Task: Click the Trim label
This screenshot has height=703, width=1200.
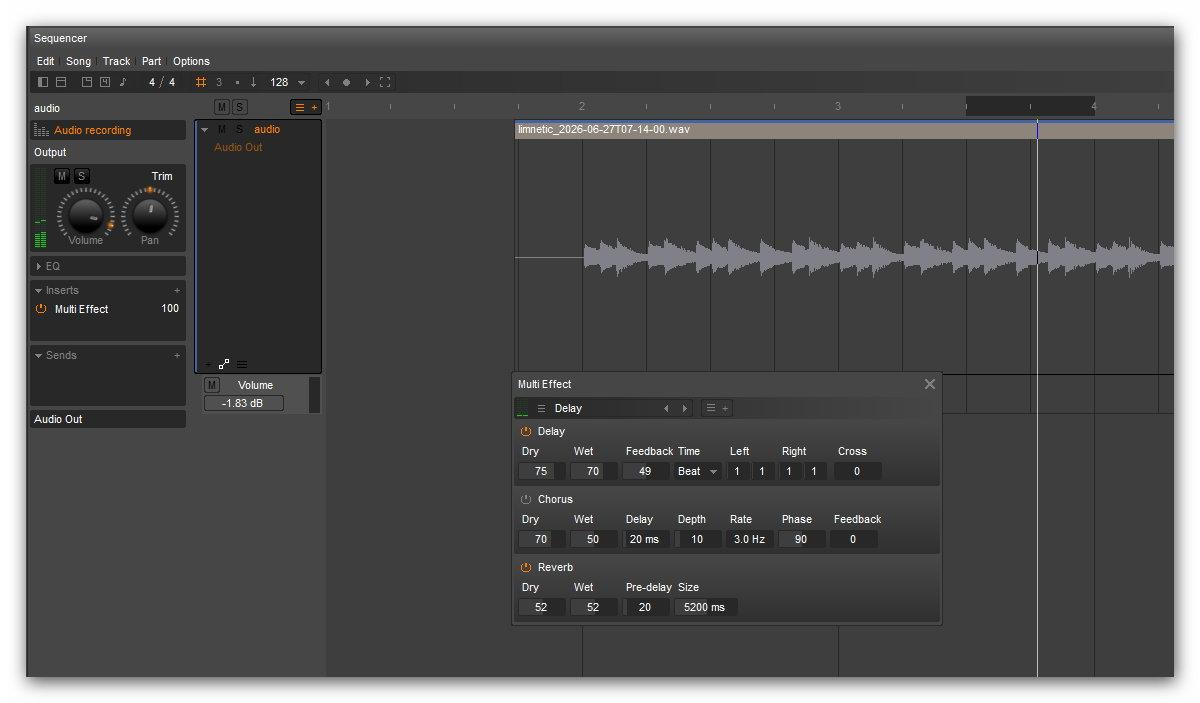Action: tap(162, 176)
